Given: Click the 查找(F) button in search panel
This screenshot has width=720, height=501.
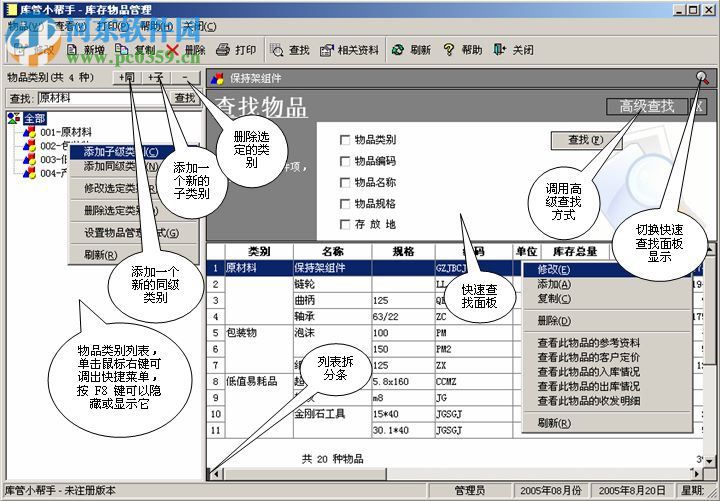Looking at the screenshot, I should point(586,140).
